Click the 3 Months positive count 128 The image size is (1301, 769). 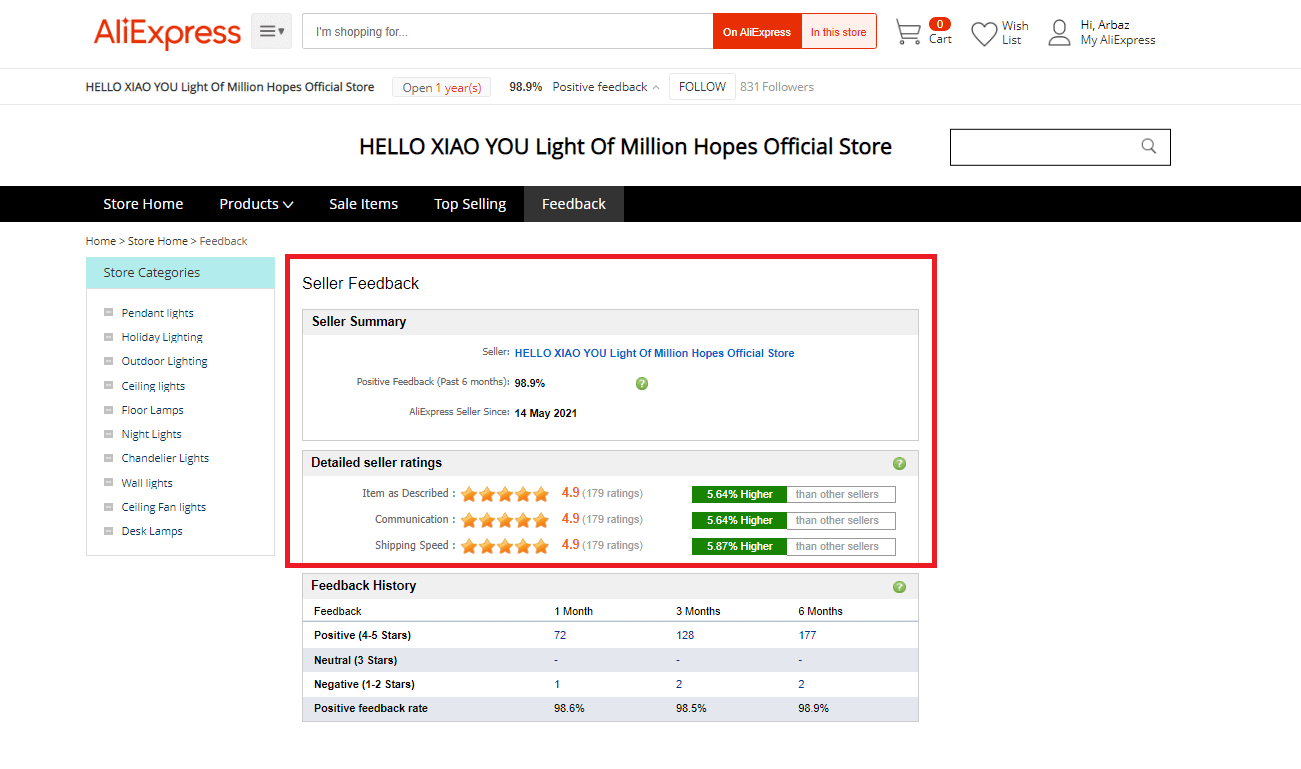point(685,635)
